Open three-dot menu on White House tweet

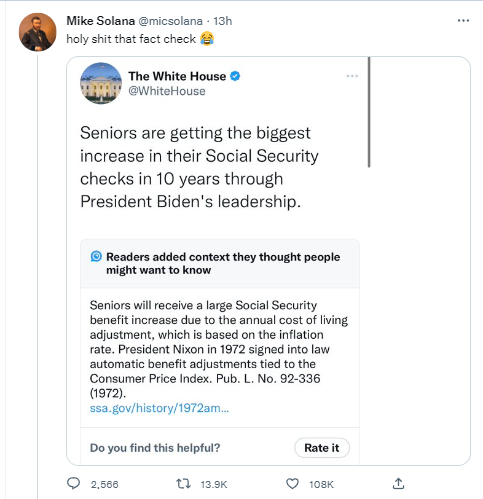point(352,76)
